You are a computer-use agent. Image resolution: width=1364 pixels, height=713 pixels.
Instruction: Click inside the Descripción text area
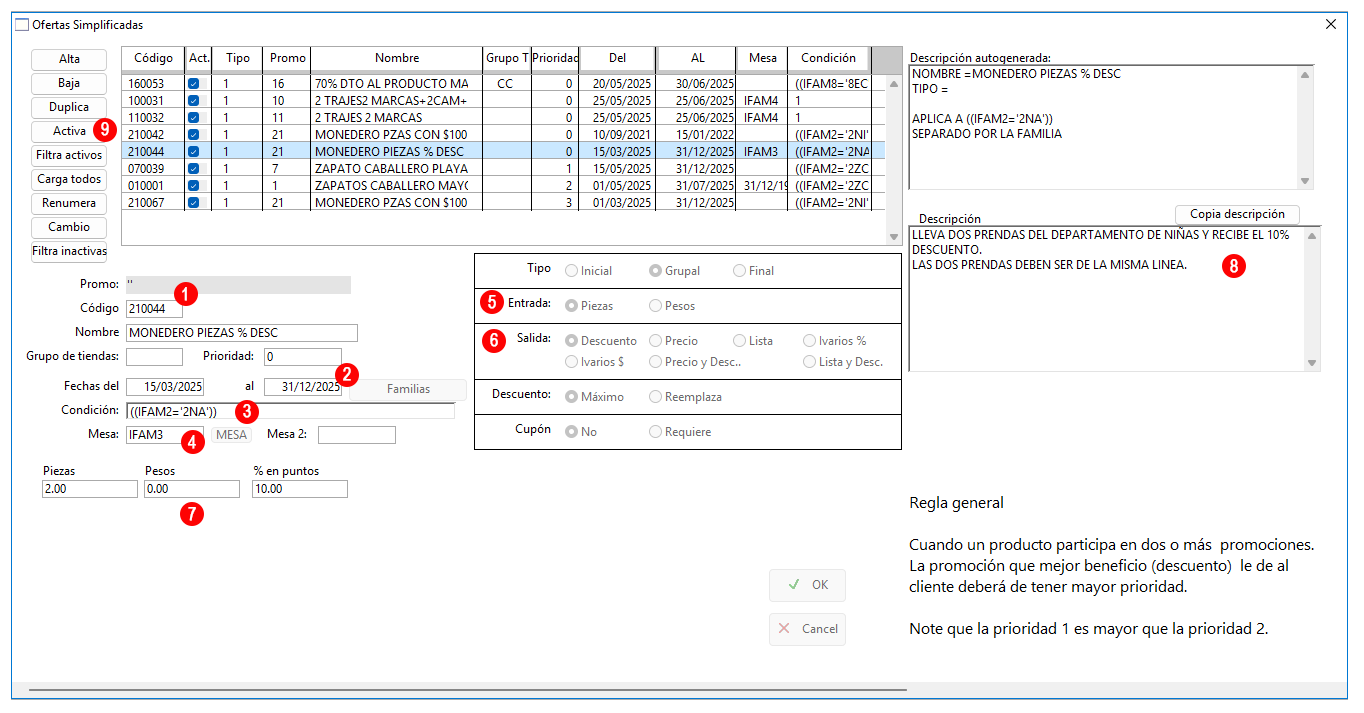(1104, 298)
